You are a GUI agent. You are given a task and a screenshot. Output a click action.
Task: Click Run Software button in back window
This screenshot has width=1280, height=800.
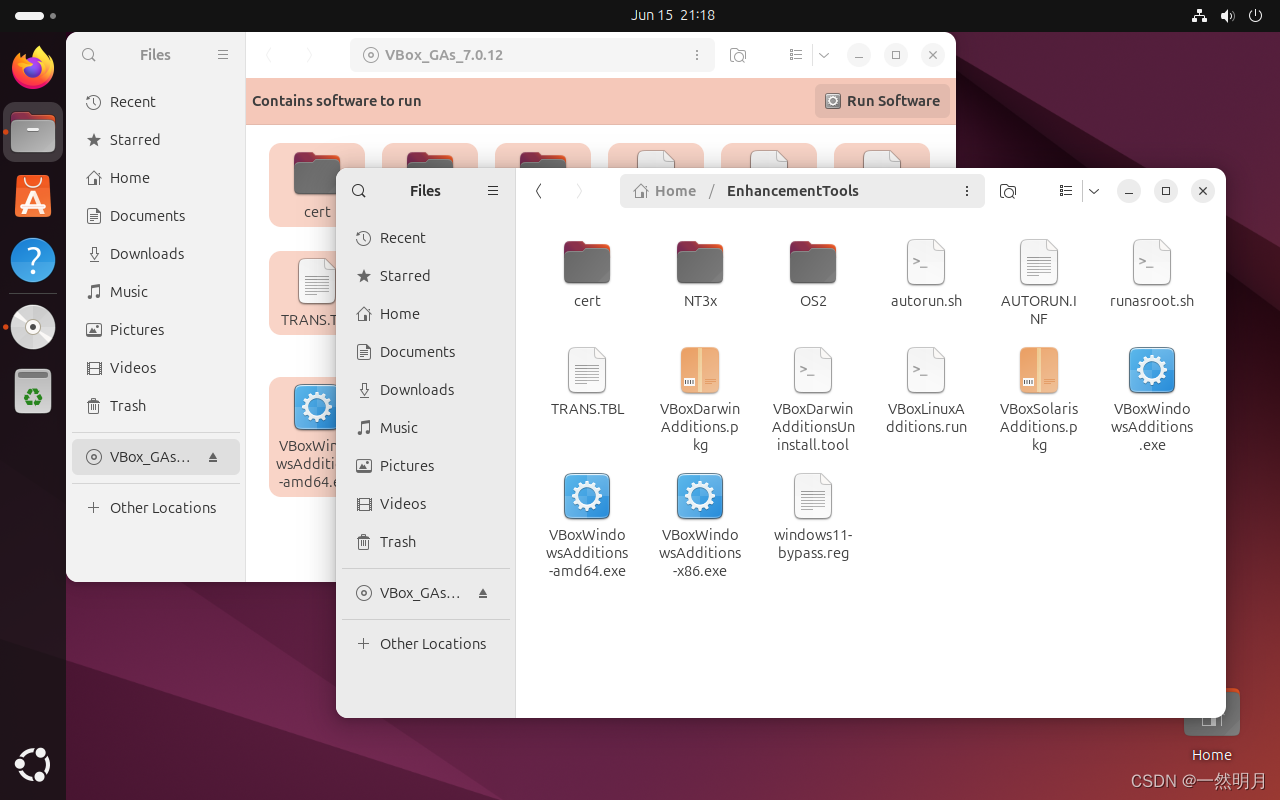pyautogui.click(x=882, y=101)
